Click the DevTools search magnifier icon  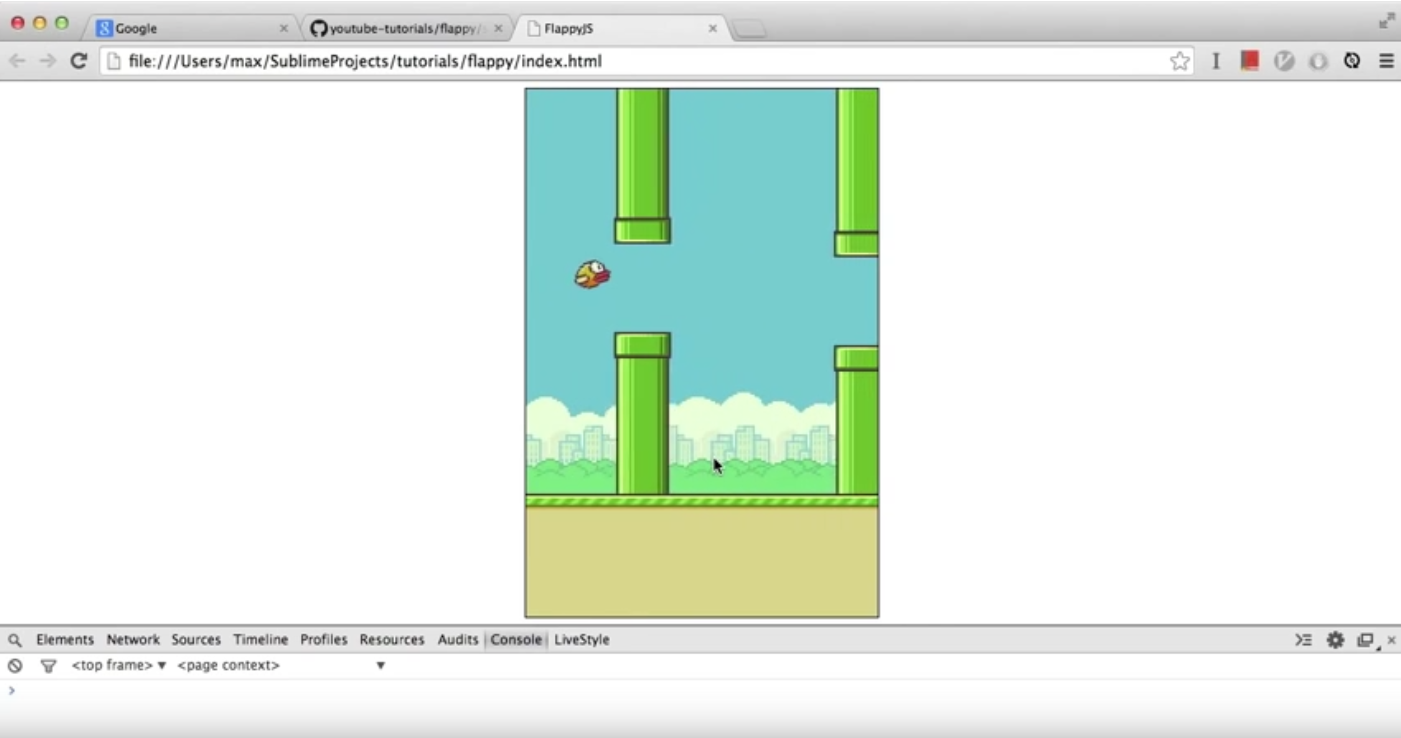pos(15,640)
